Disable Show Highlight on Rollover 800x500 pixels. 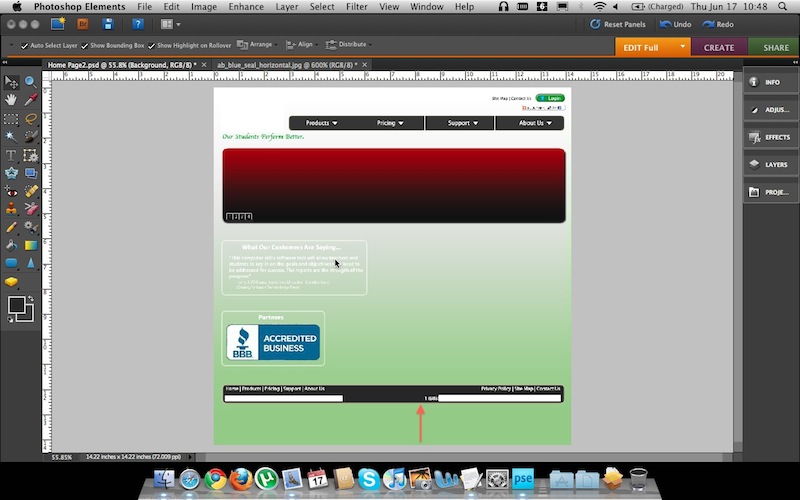(x=152, y=46)
